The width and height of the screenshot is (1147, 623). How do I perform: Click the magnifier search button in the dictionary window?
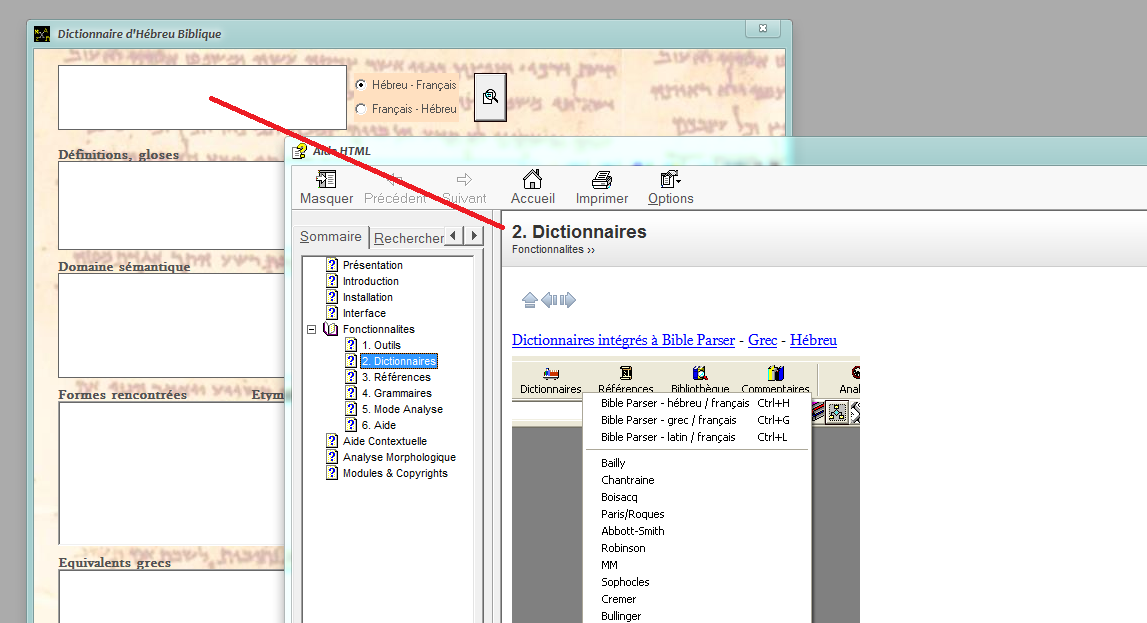pyautogui.click(x=490, y=97)
